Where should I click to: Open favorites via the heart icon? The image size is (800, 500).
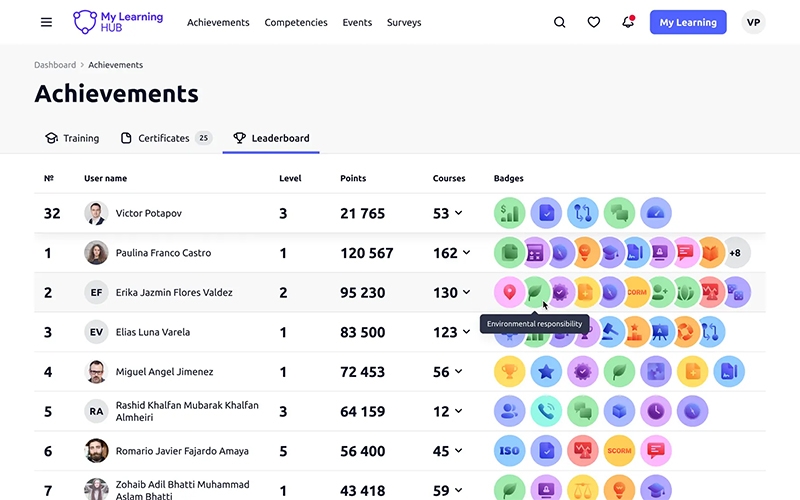(594, 22)
